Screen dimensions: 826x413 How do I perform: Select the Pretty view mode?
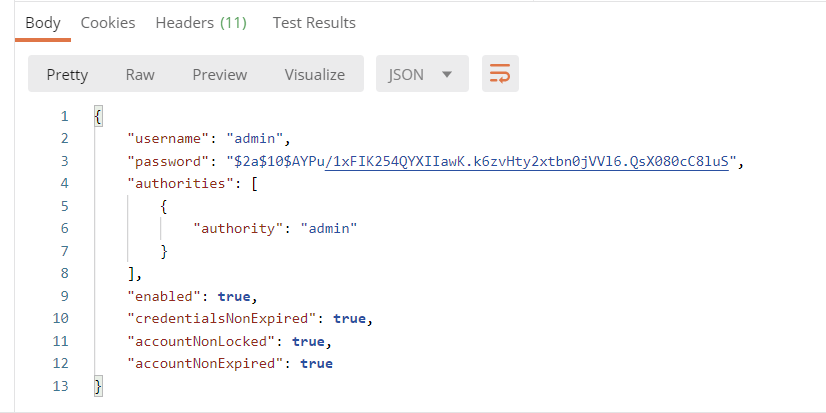[67, 75]
